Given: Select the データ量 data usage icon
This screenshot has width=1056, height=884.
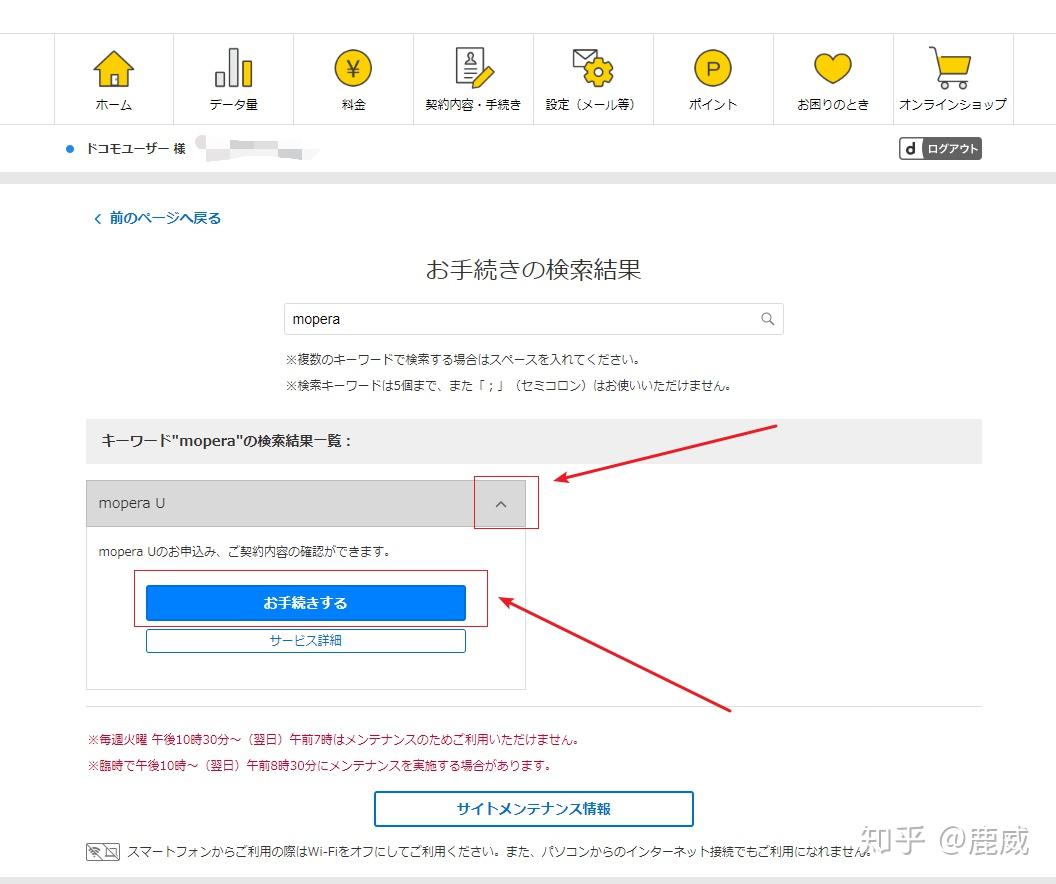Looking at the screenshot, I should click(233, 78).
